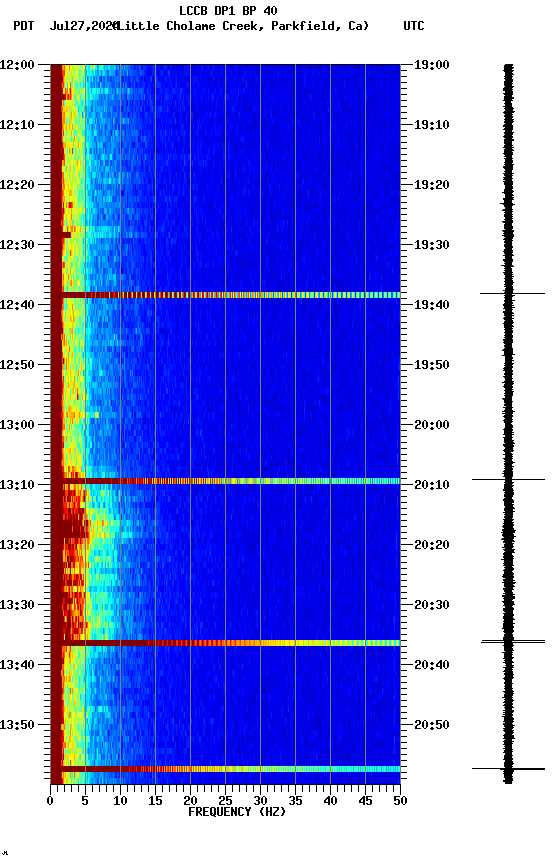Click the 19:10 UTC time label
552x864 pixels.
(432, 125)
